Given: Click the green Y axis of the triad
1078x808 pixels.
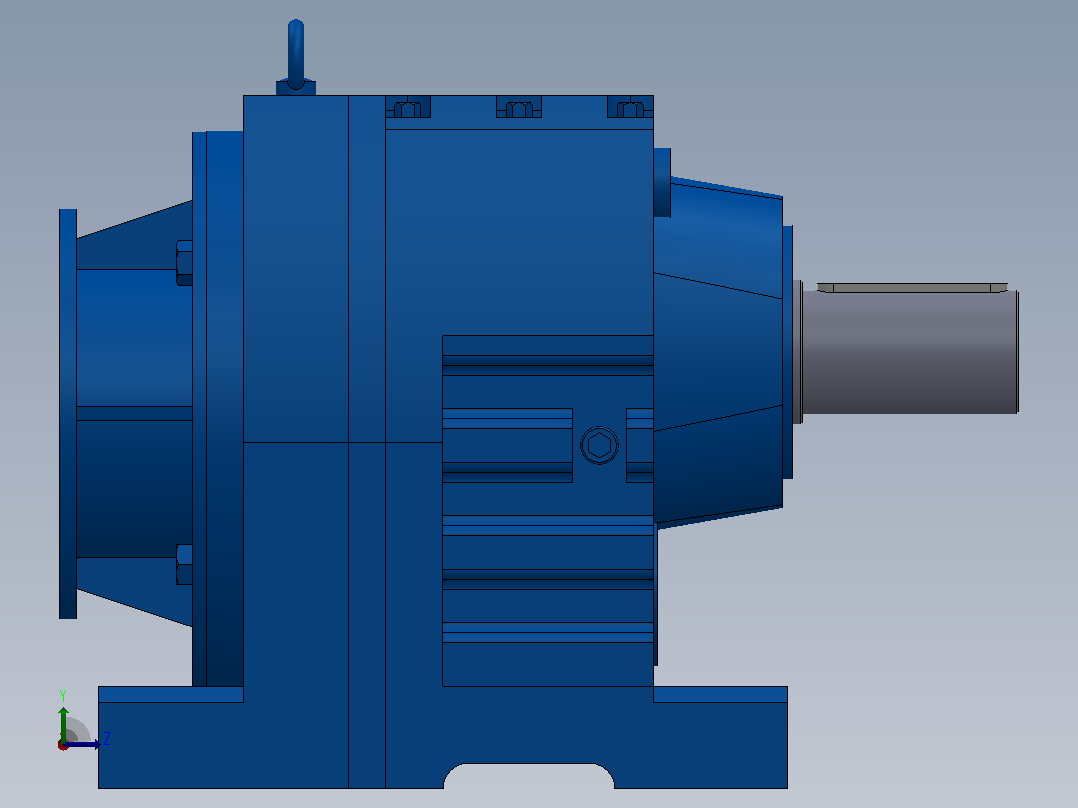Looking at the screenshot, I should pyautogui.click(x=63, y=723).
